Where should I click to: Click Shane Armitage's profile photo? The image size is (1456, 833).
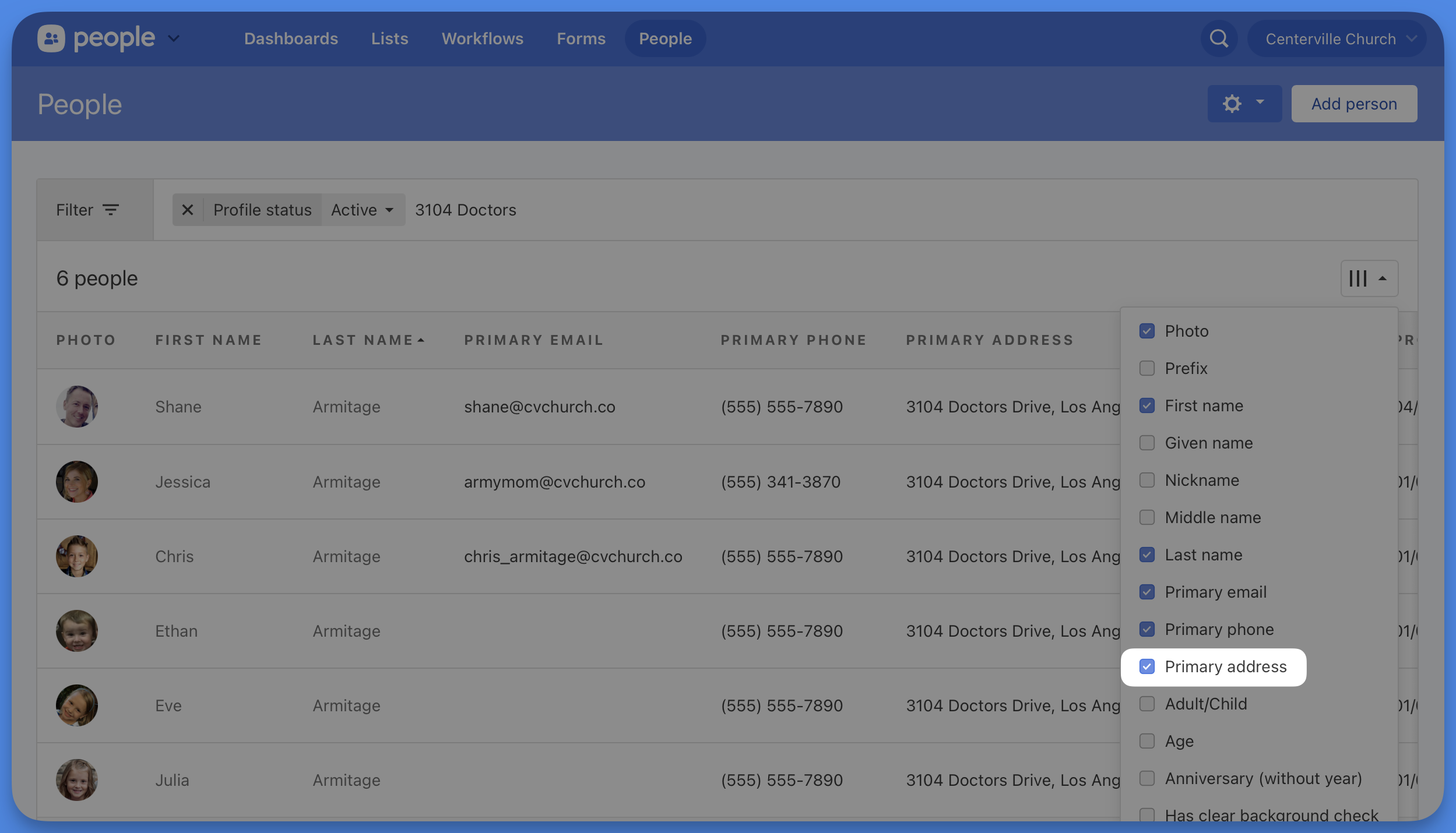pyautogui.click(x=77, y=407)
